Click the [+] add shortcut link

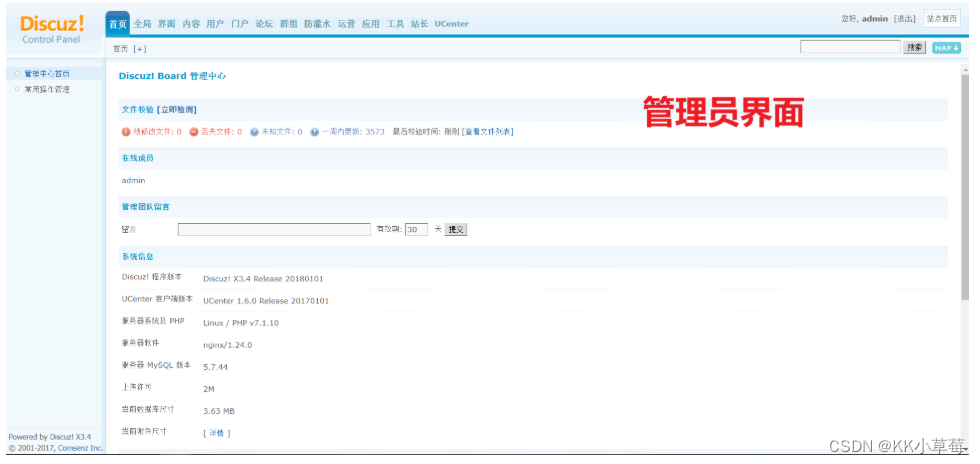(x=140, y=49)
